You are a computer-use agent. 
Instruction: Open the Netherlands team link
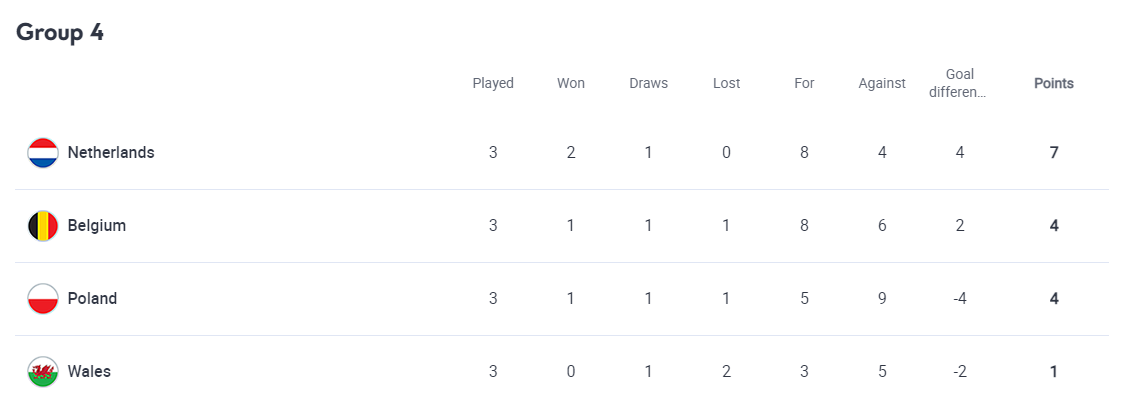111,153
